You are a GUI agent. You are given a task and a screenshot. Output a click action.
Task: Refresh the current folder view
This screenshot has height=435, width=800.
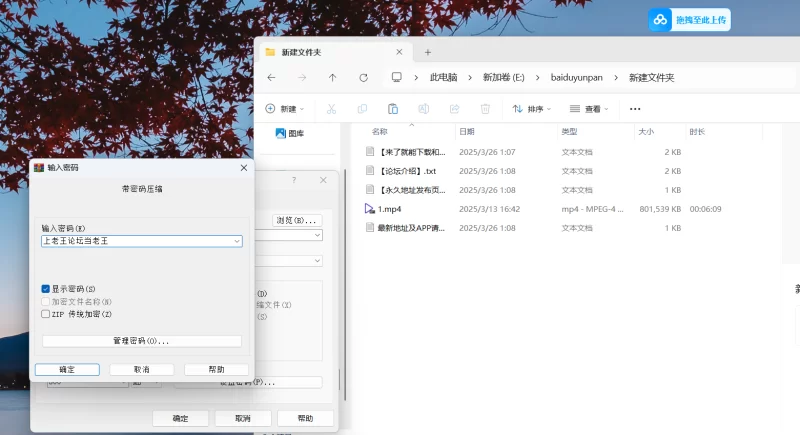tap(363, 77)
